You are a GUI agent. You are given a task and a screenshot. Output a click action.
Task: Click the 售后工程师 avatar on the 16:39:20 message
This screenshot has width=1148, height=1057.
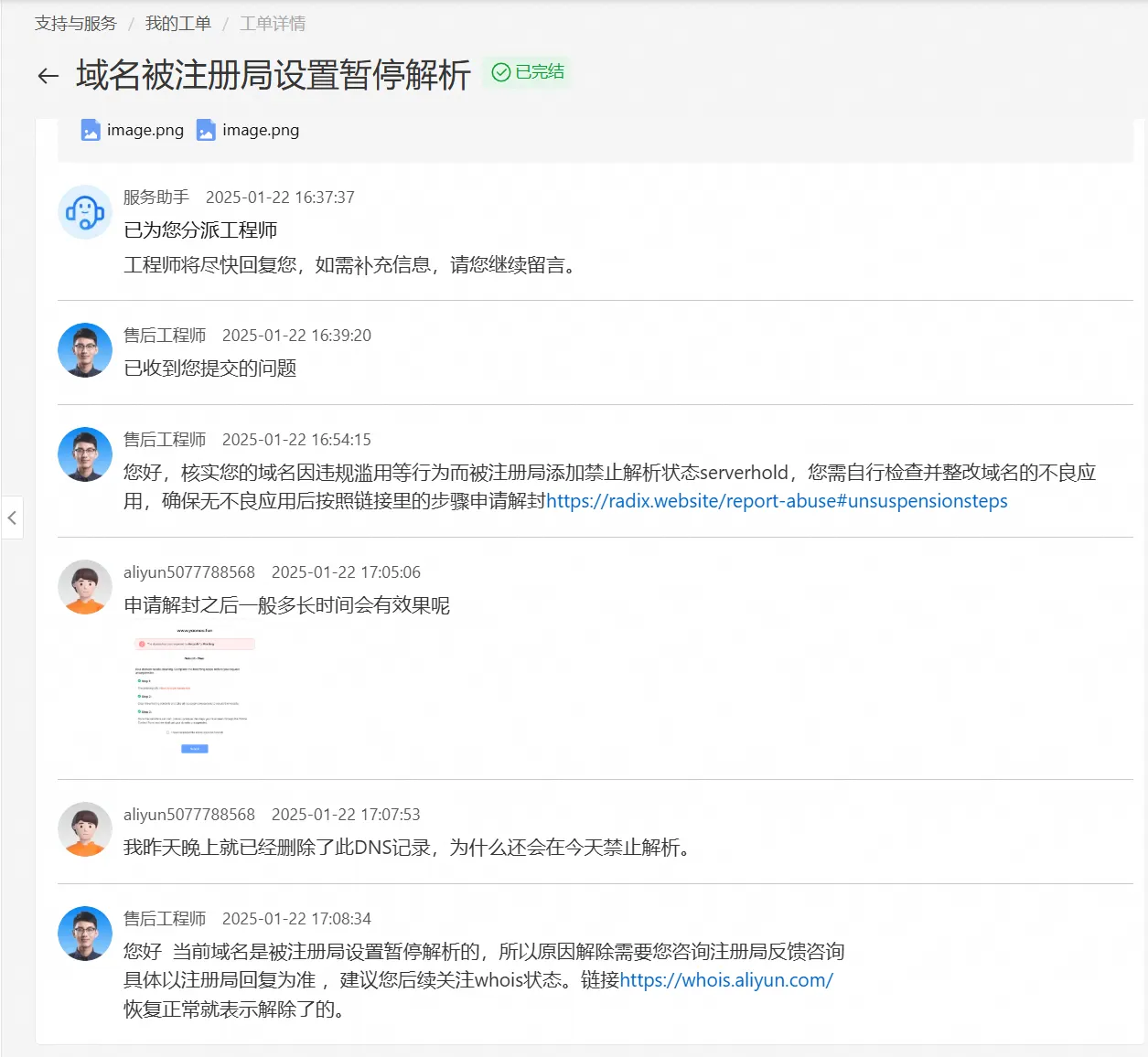click(84, 350)
